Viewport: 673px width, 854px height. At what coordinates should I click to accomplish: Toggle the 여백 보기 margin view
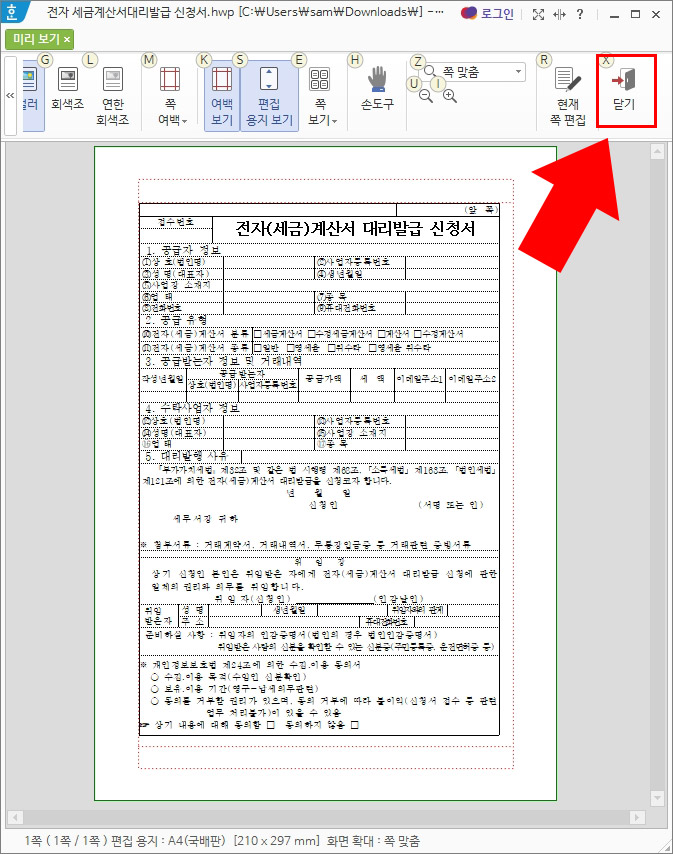coord(222,96)
